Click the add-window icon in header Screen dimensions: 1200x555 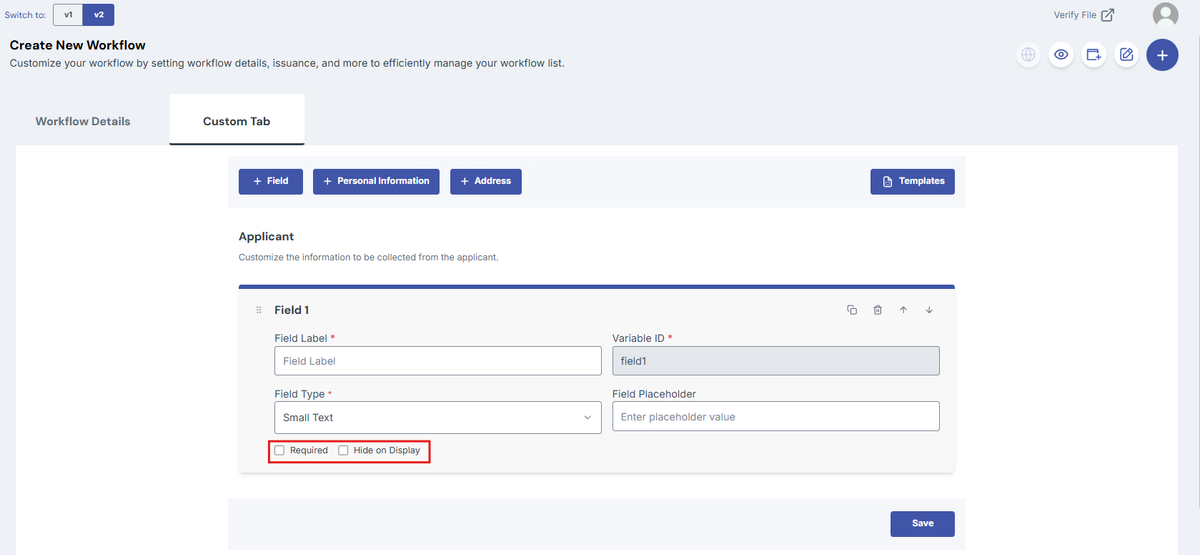(x=1094, y=55)
